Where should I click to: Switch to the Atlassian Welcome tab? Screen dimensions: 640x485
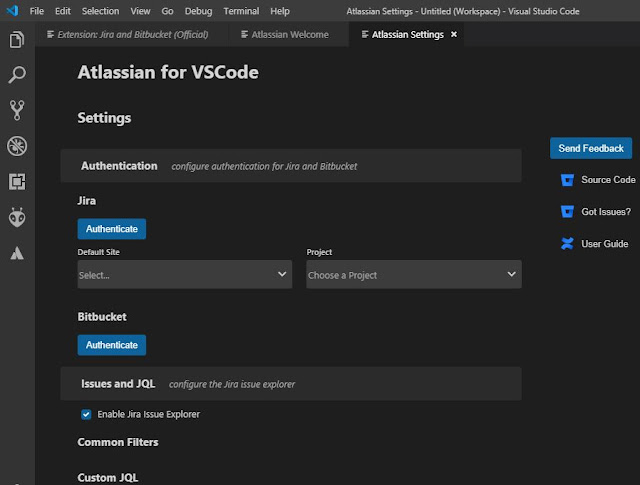coord(289,34)
